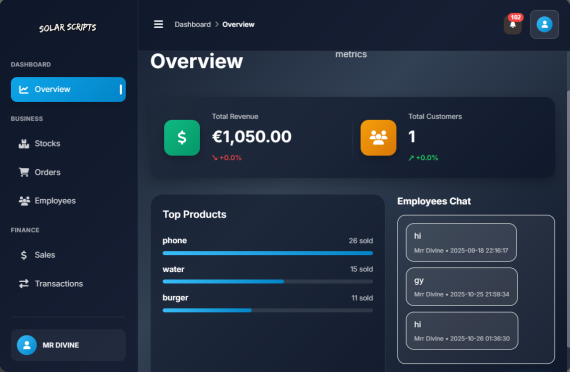Open the Transactions menu item
The image size is (570, 372).
pos(68,284)
